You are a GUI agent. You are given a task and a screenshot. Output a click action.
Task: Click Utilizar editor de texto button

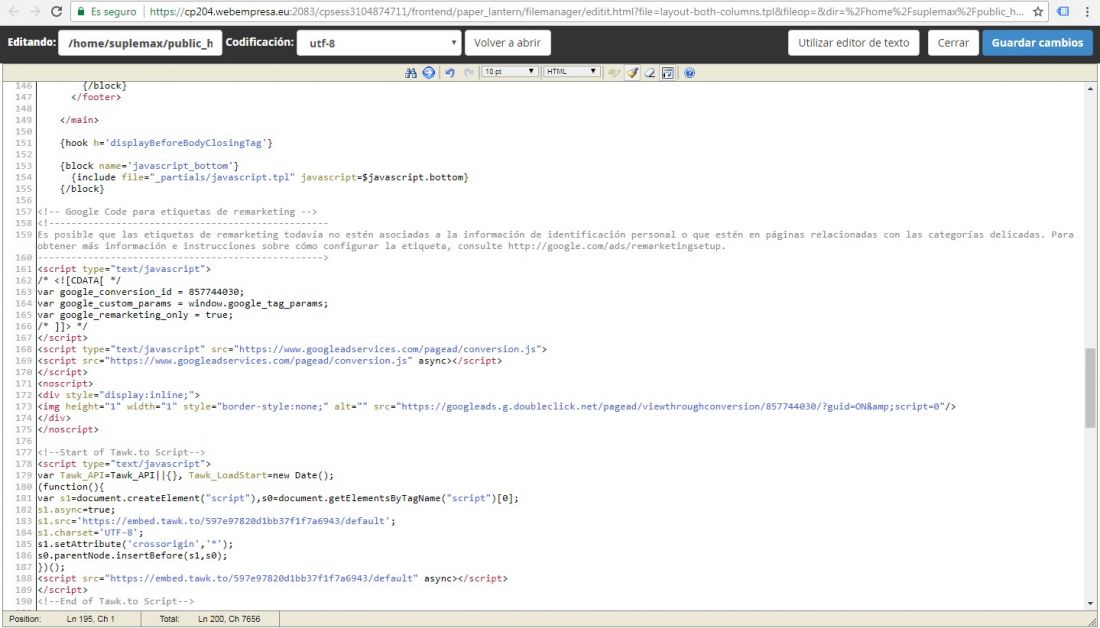853,43
